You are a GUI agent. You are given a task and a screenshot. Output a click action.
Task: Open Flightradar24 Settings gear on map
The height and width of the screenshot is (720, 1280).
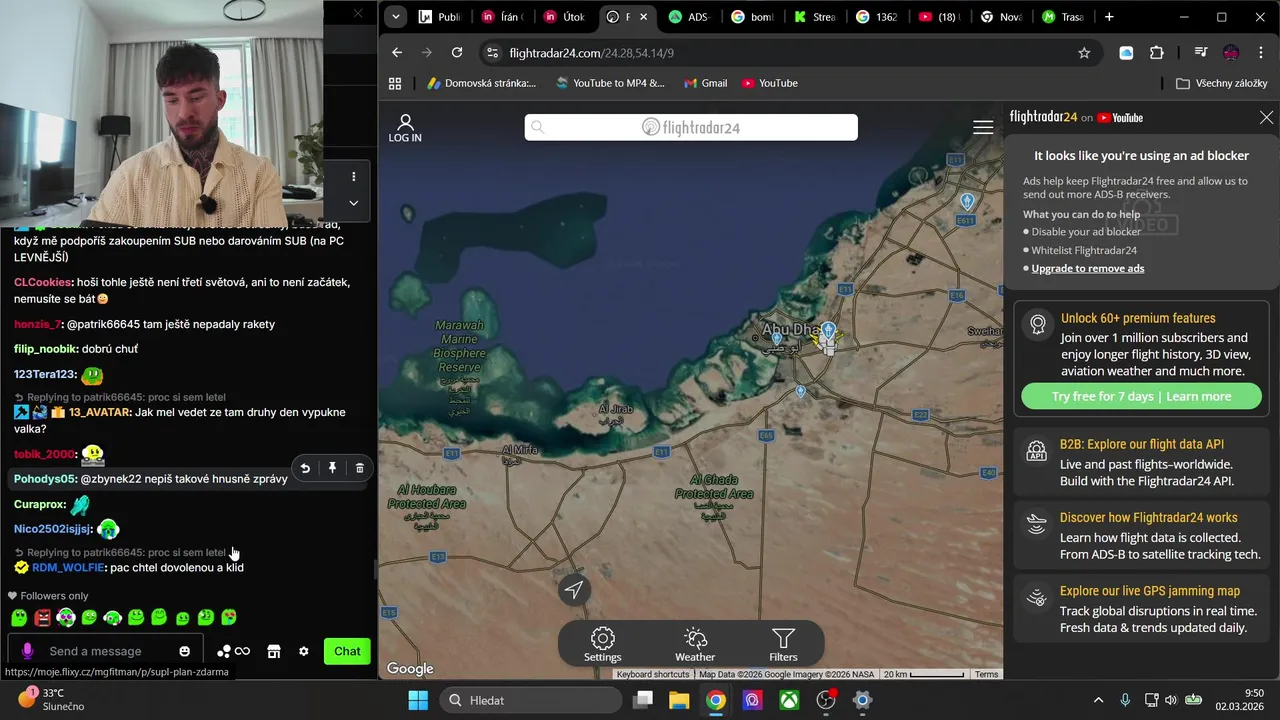click(602, 645)
